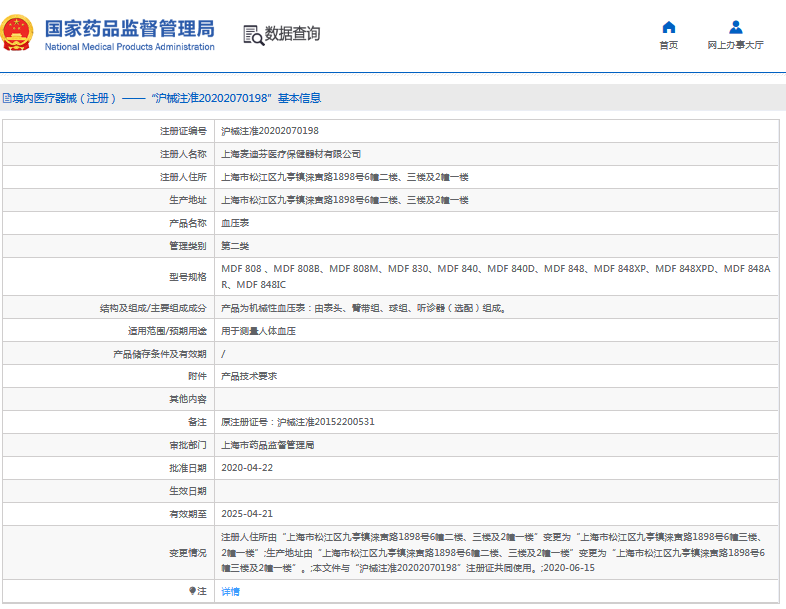Image resolution: width=786 pixels, height=609 pixels.
Task: Click the 生产地址 address value
Action: tap(345, 200)
